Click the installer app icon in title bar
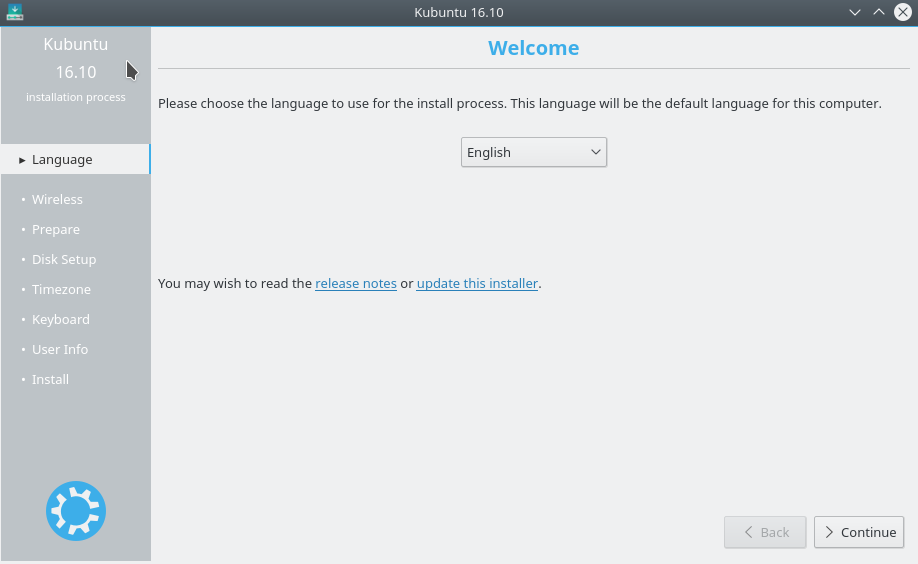 coord(15,12)
